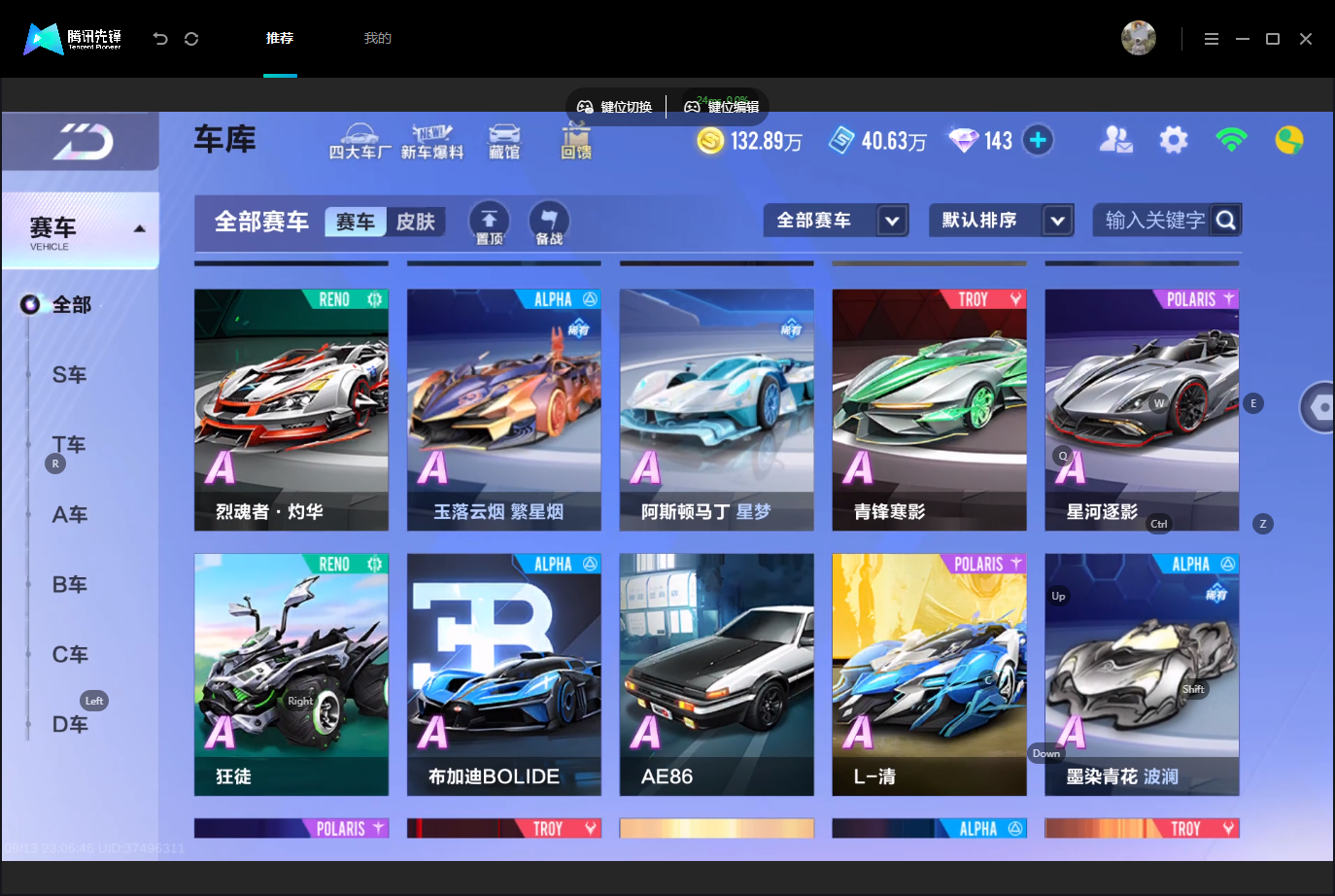Viewport: 1335px width, 896px height.
Task: Switch to the 推荐 tab
Action: (280, 39)
